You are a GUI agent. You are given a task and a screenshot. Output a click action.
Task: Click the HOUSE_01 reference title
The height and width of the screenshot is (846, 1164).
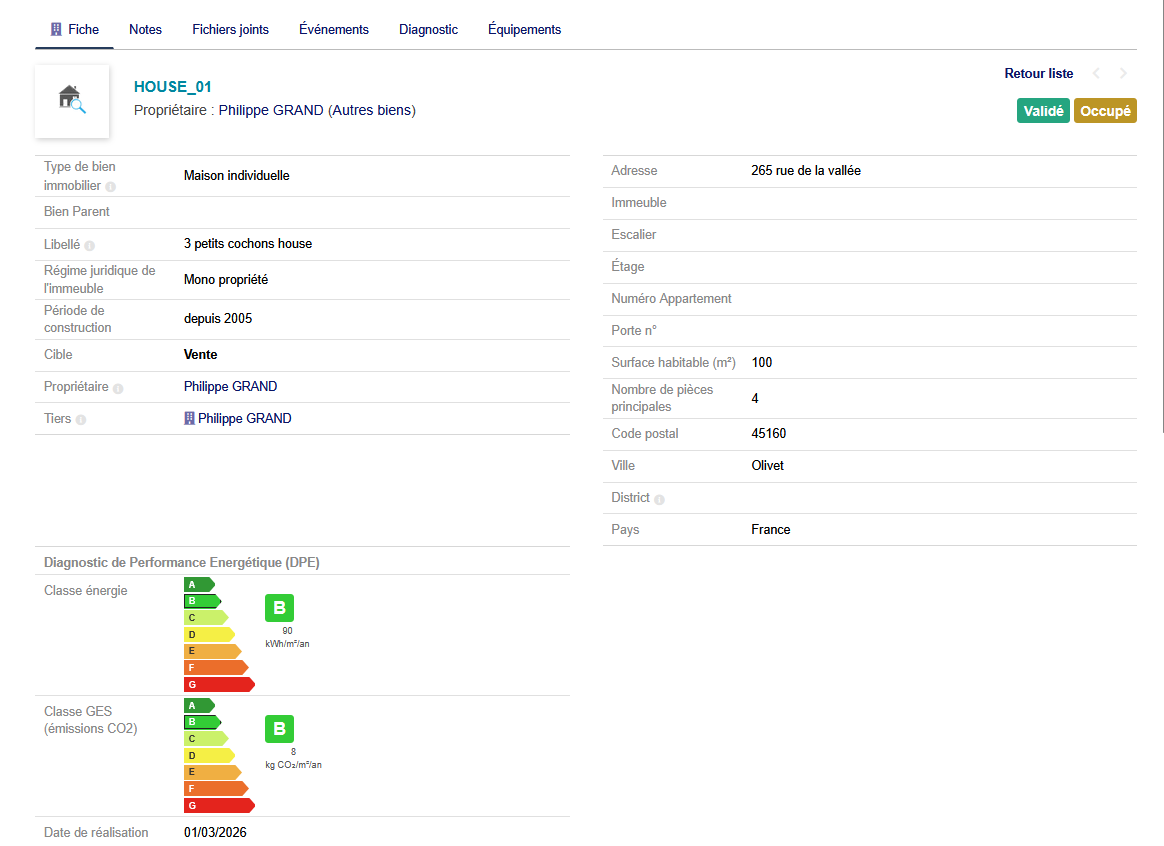(173, 87)
